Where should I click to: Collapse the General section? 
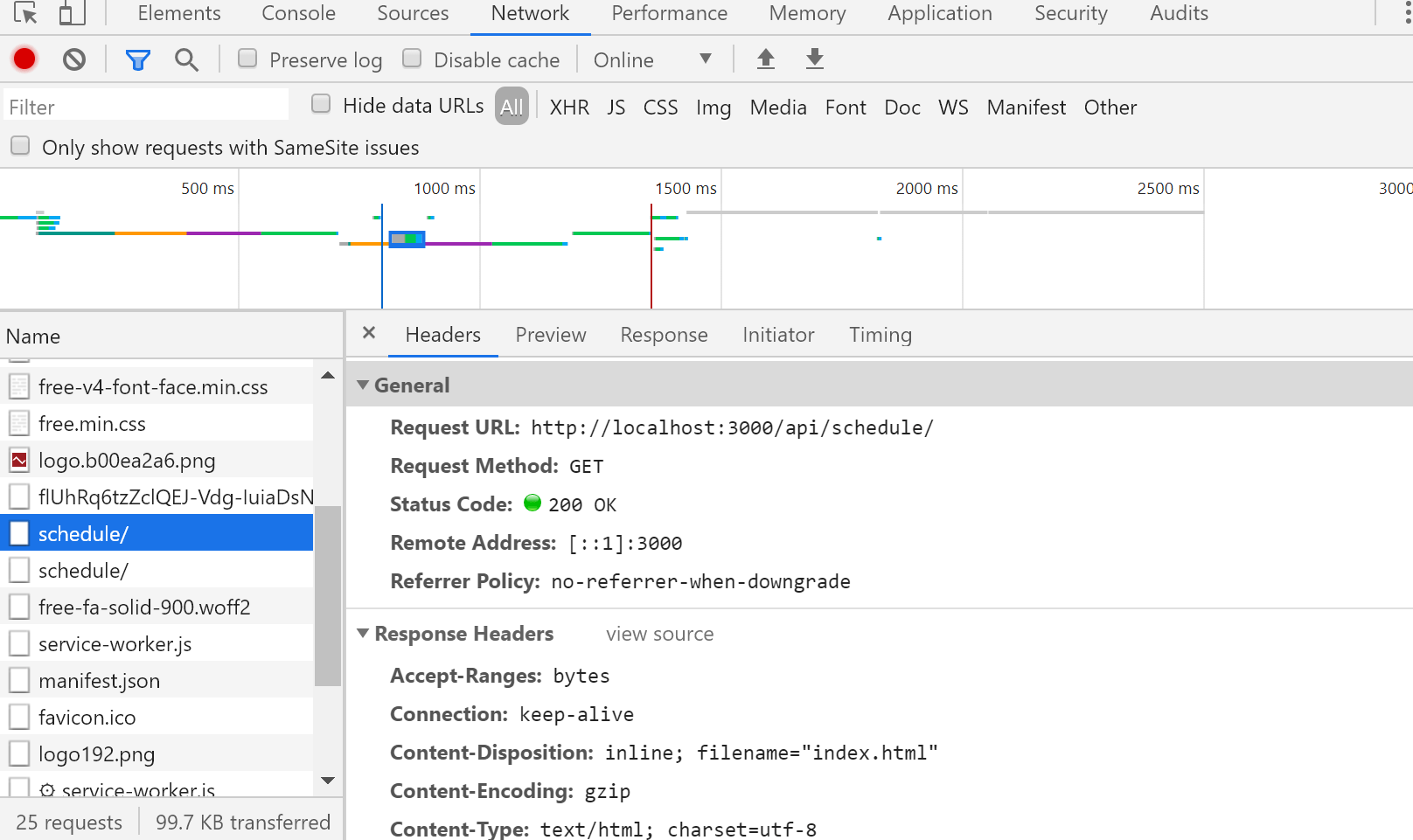click(x=363, y=385)
